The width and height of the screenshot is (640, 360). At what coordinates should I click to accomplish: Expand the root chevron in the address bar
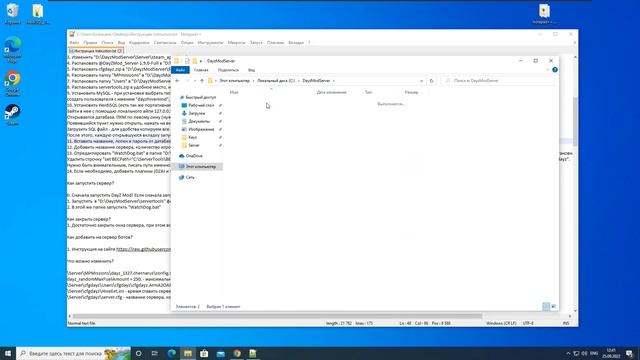(216, 81)
